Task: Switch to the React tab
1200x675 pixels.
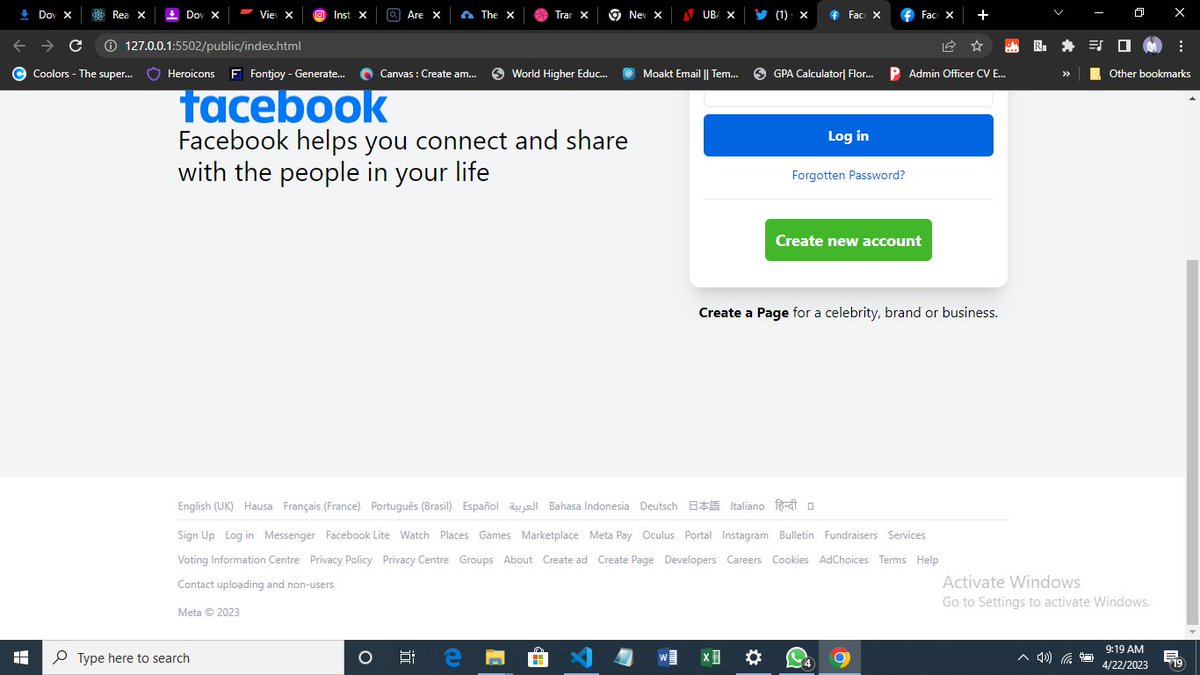Action: (118, 15)
